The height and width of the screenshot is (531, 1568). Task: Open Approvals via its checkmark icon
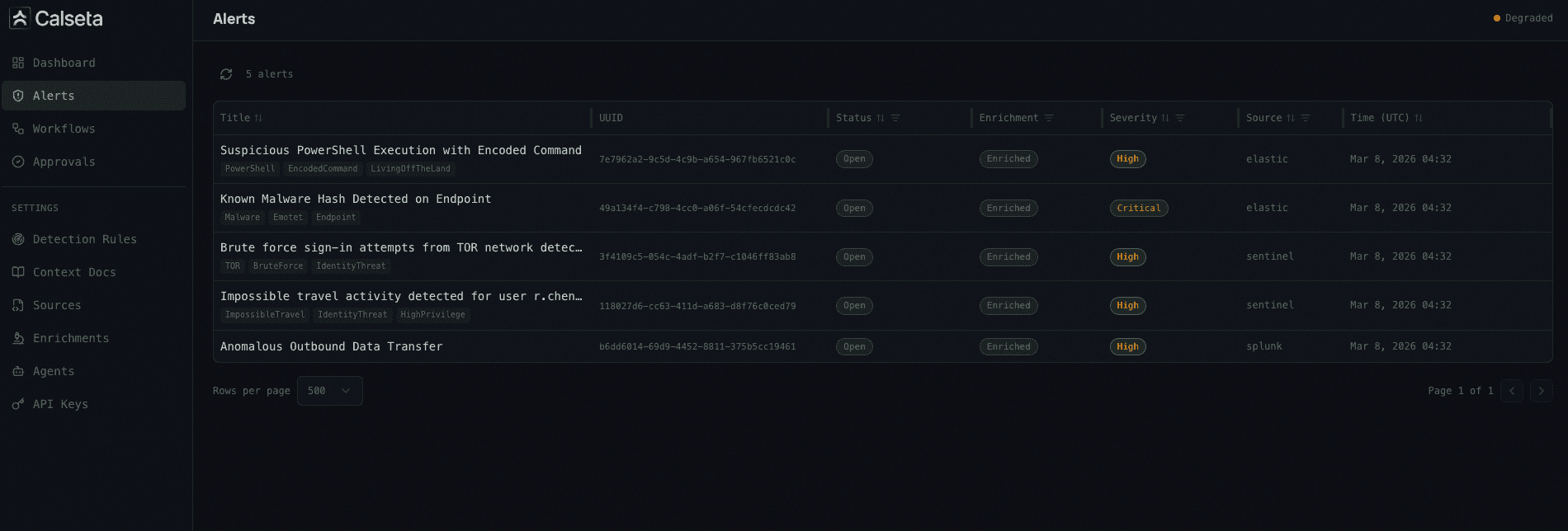pyautogui.click(x=17, y=162)
